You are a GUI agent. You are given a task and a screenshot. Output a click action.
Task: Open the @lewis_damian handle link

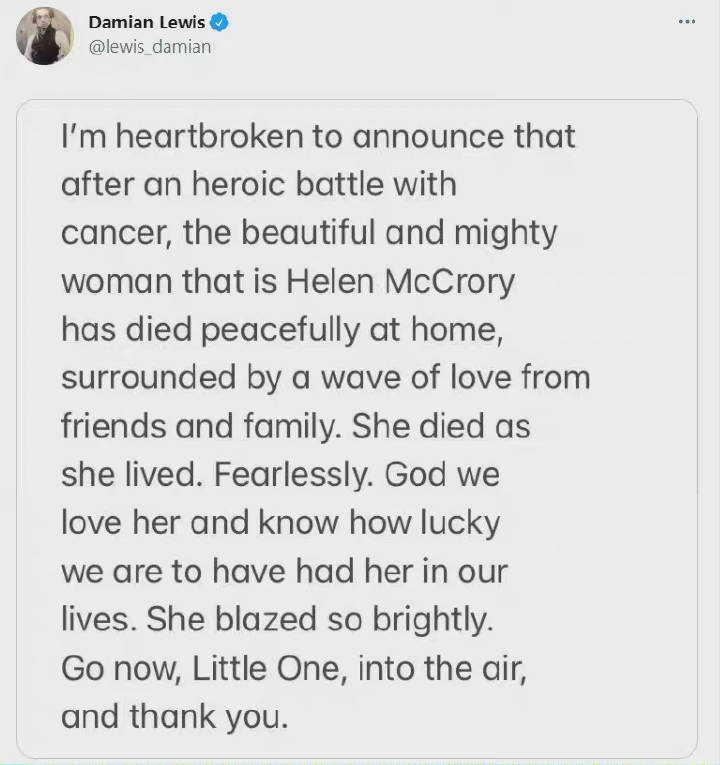pyautogui.click(x=150, y=47)
